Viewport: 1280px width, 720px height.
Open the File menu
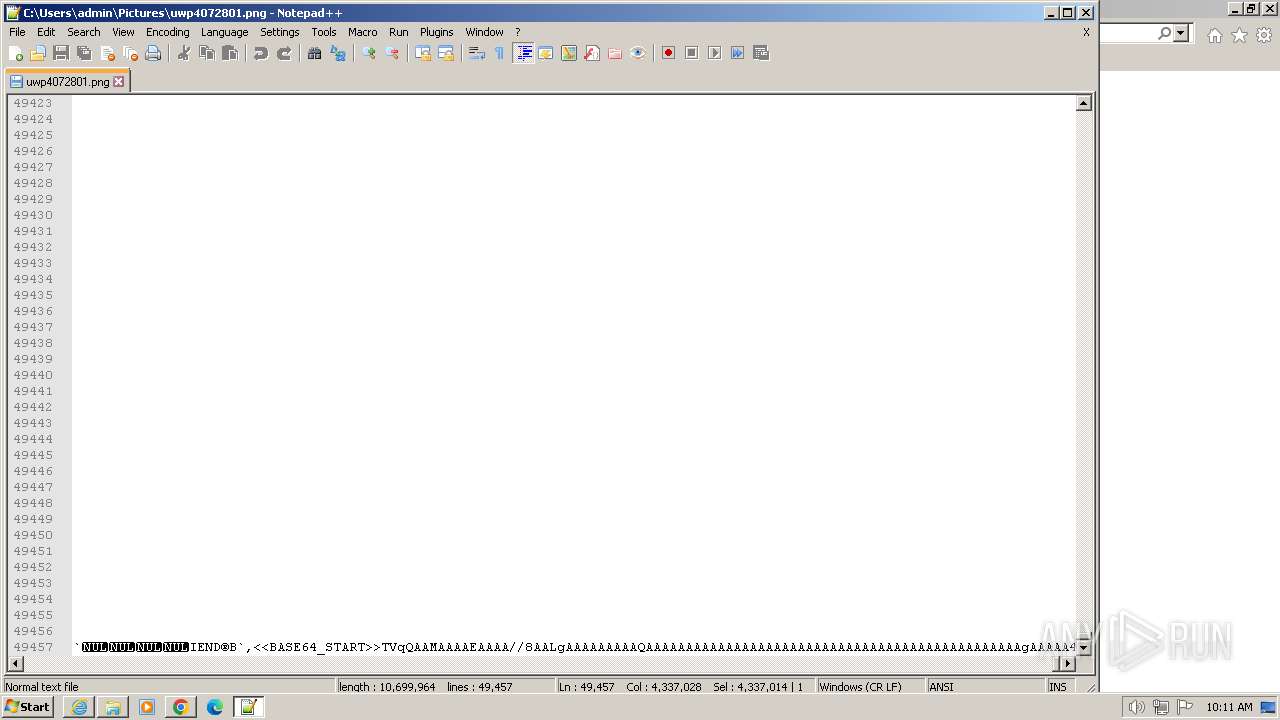point(17,32)
